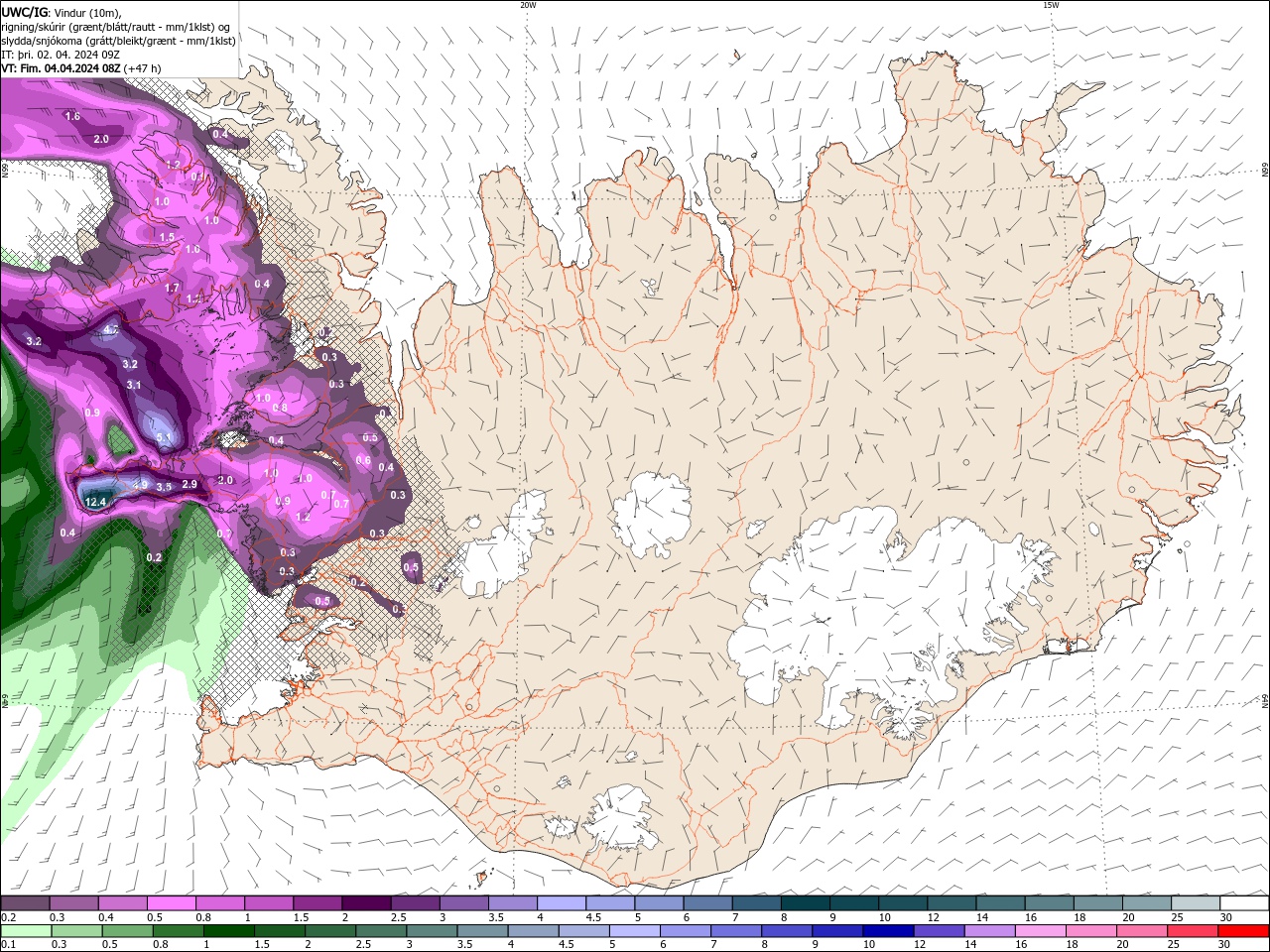Viewport: 1270px width, 952px height.
Task: Click the 4.9 value label on the map
Action: (140, 484)
